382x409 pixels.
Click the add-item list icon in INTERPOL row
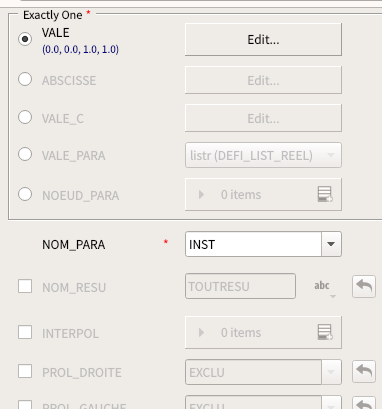[x=325, y=332]
